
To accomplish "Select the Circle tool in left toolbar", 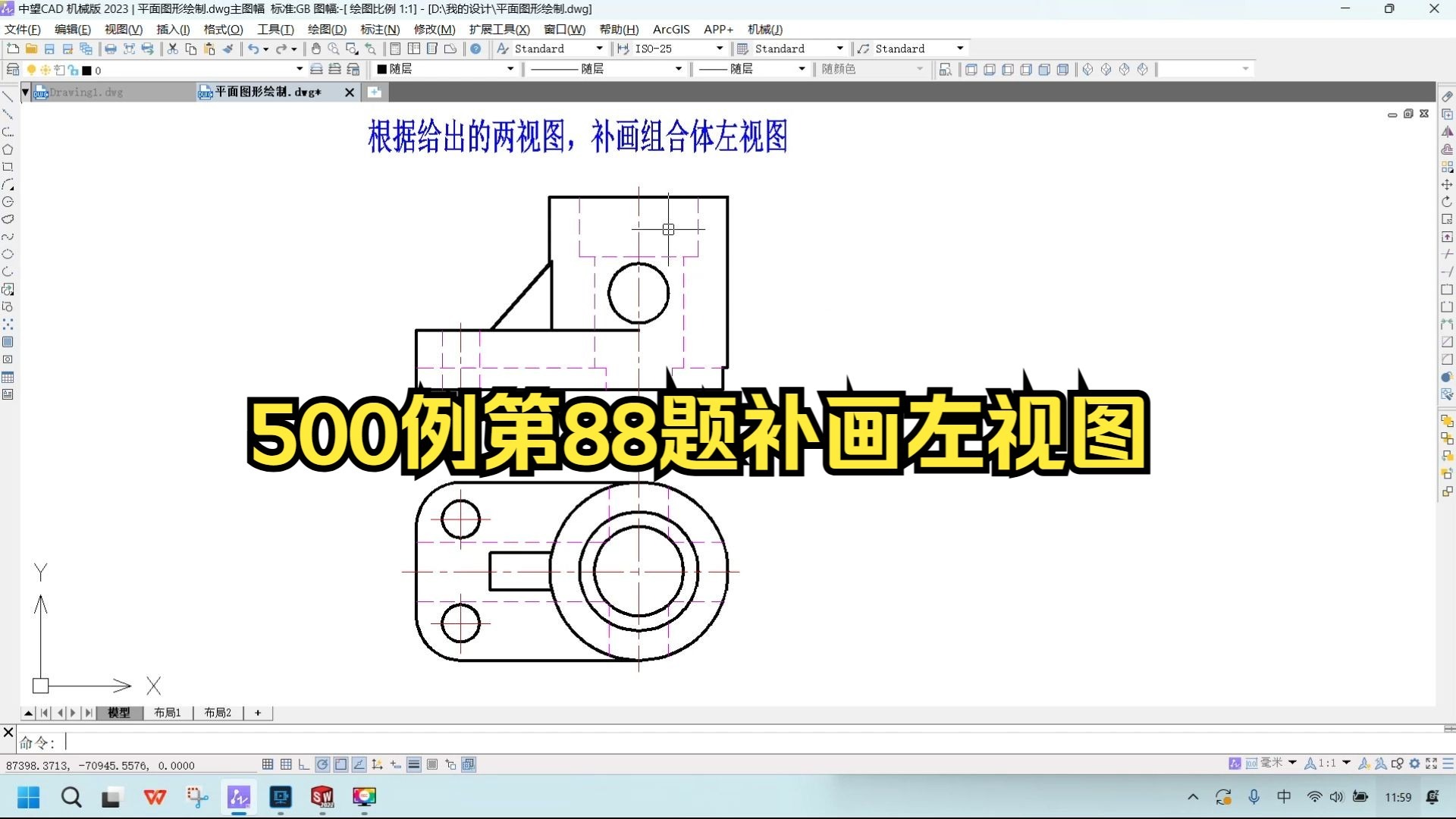I will pos(8,202).
